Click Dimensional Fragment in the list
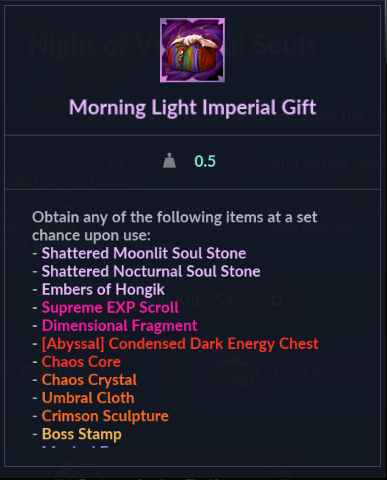The image size is (387, 480). point(120,326)
